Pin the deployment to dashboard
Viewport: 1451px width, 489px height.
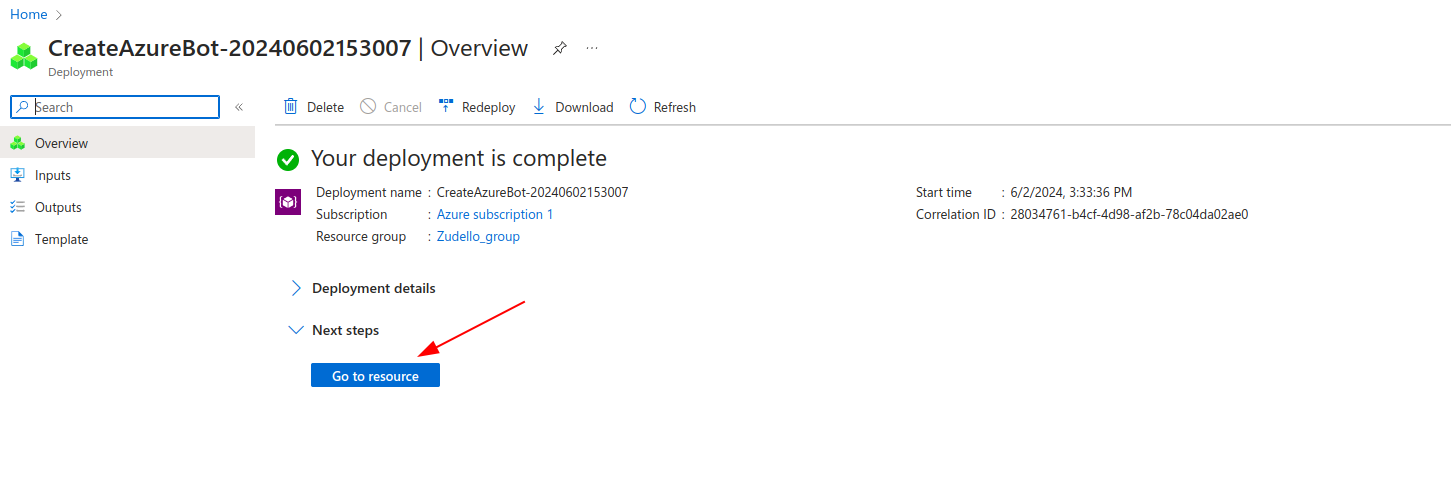click(x=560, y=48)
